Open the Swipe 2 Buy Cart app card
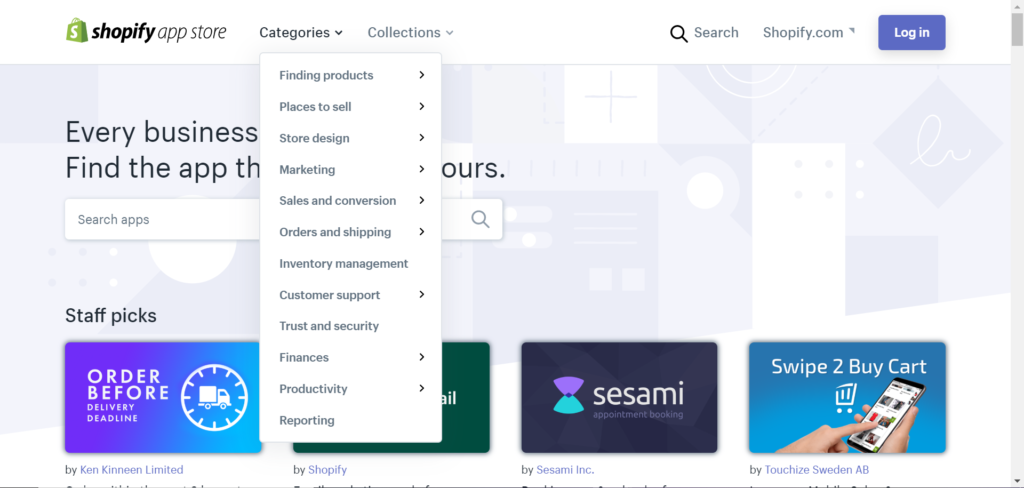The height and width of the screenshot is (488, 1024). 847,397
